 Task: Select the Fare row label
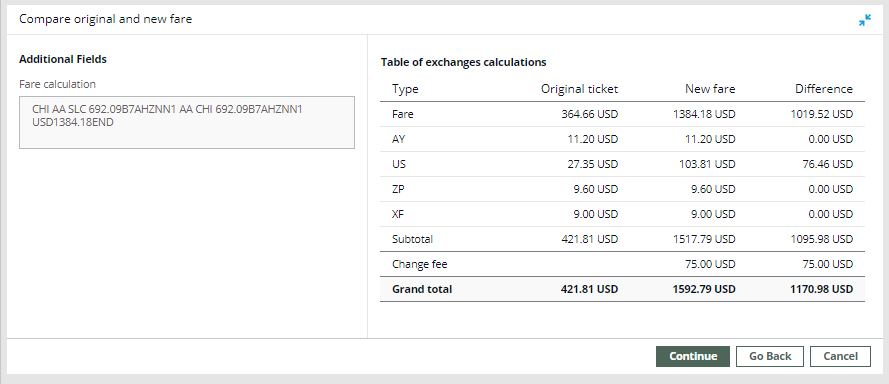pos(403,114)
